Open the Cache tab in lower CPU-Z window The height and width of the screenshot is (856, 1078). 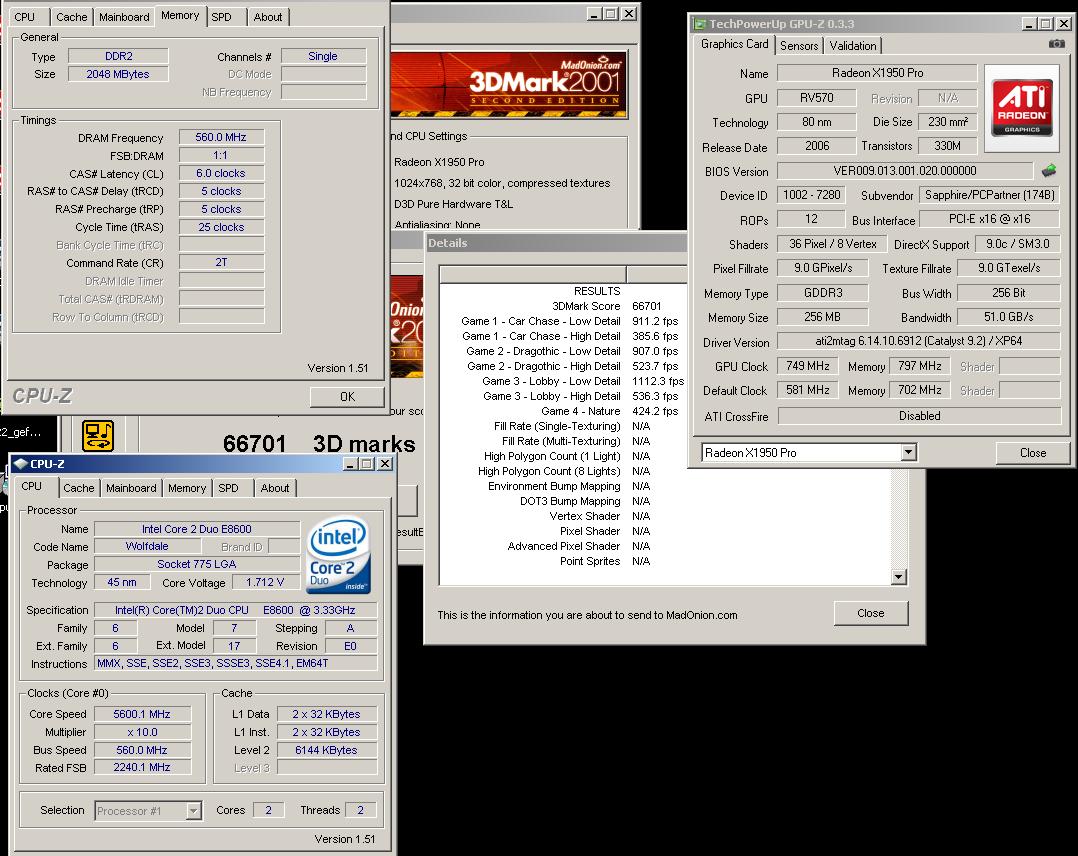78,488
